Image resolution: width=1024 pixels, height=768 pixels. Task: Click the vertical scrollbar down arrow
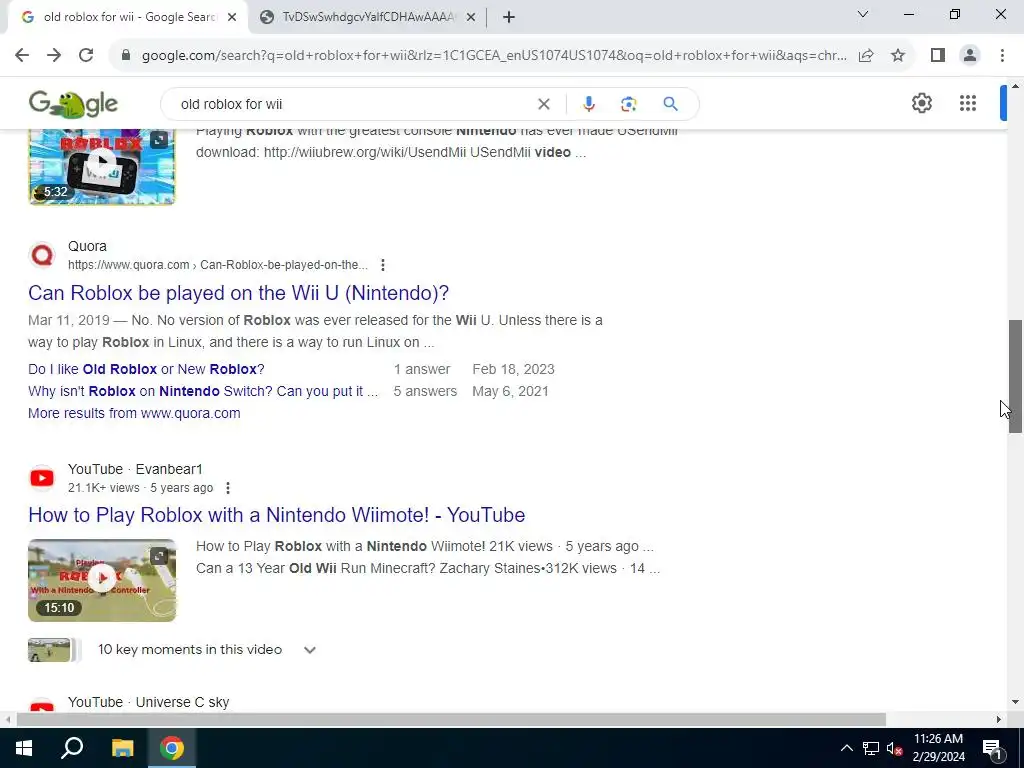(1015, 703)
